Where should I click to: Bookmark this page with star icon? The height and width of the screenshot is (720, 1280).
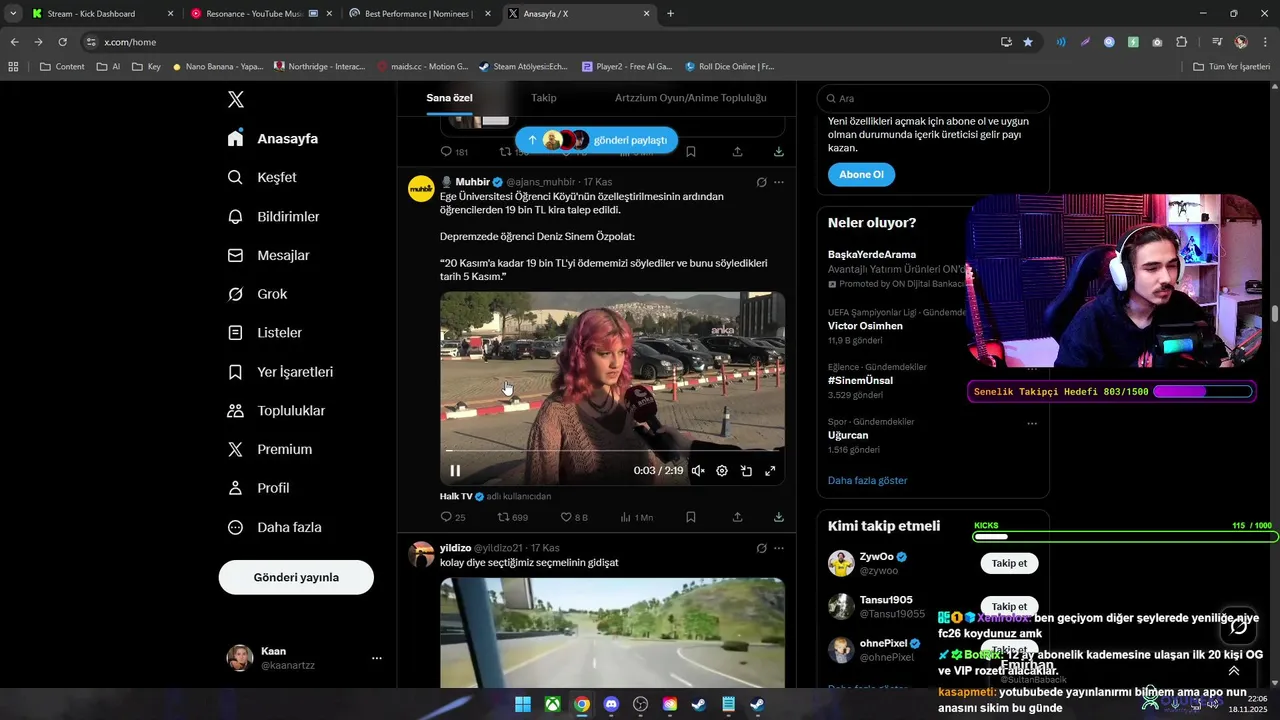point(1028,42)
